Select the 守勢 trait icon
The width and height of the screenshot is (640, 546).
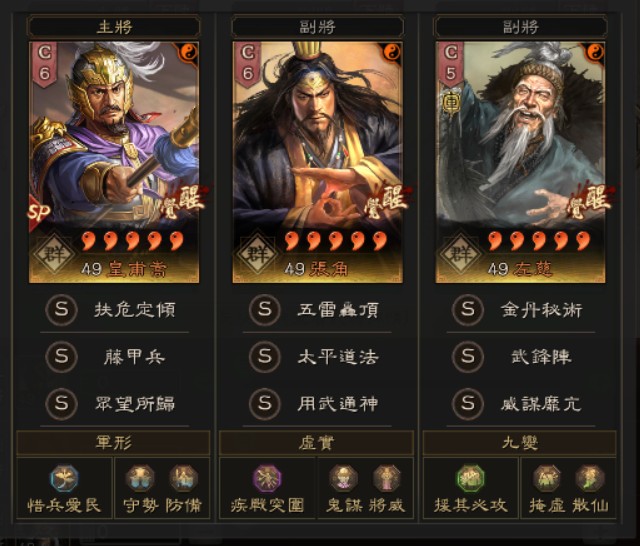click(140, 478)
